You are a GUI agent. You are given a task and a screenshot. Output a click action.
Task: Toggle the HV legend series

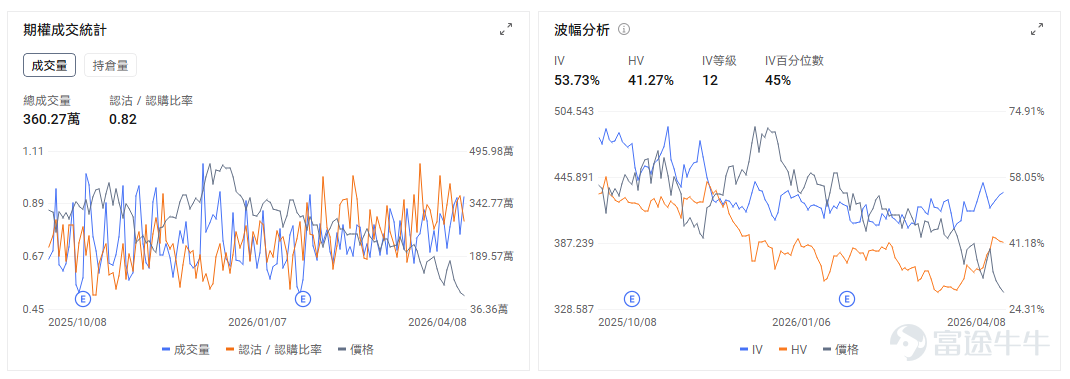click(792, 350)
